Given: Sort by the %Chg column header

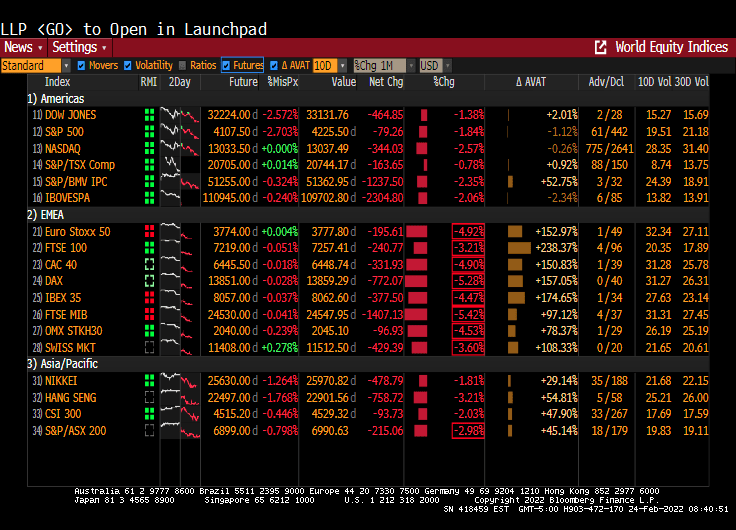Looking at the screenshot, I should [x=443, y=82].
